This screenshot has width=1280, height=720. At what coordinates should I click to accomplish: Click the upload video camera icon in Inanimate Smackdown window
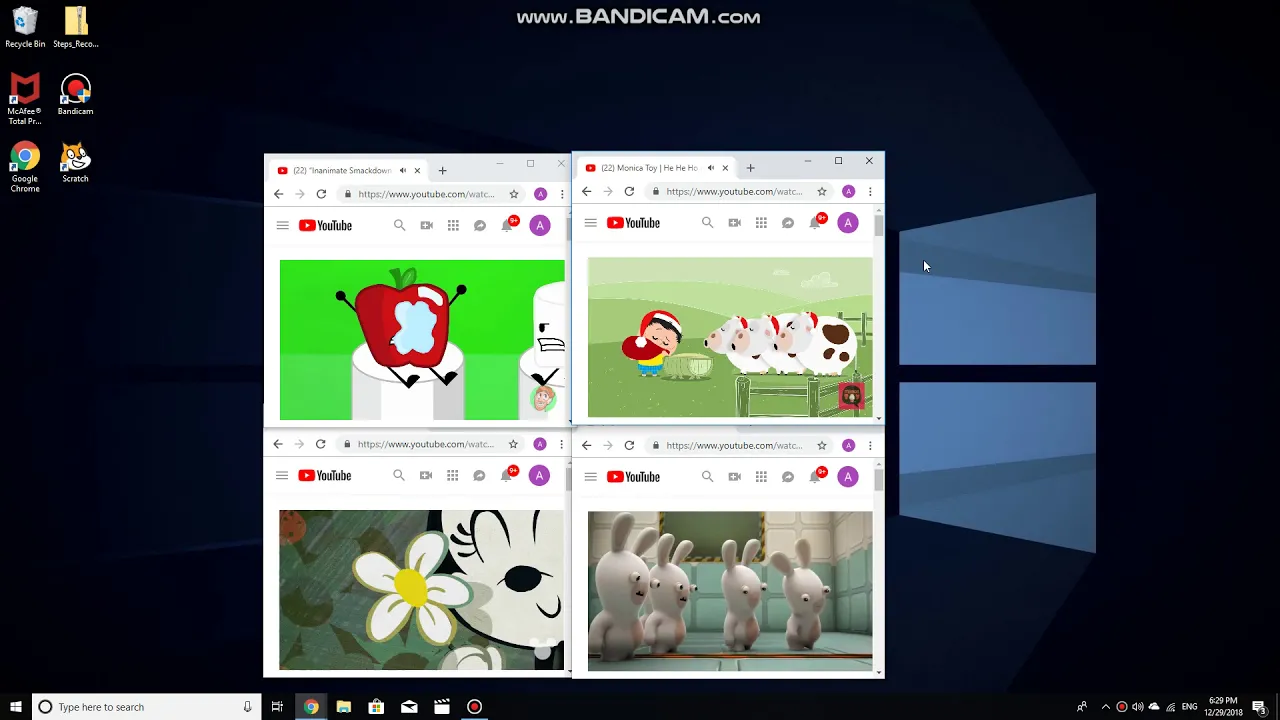[x=427, y=226]
